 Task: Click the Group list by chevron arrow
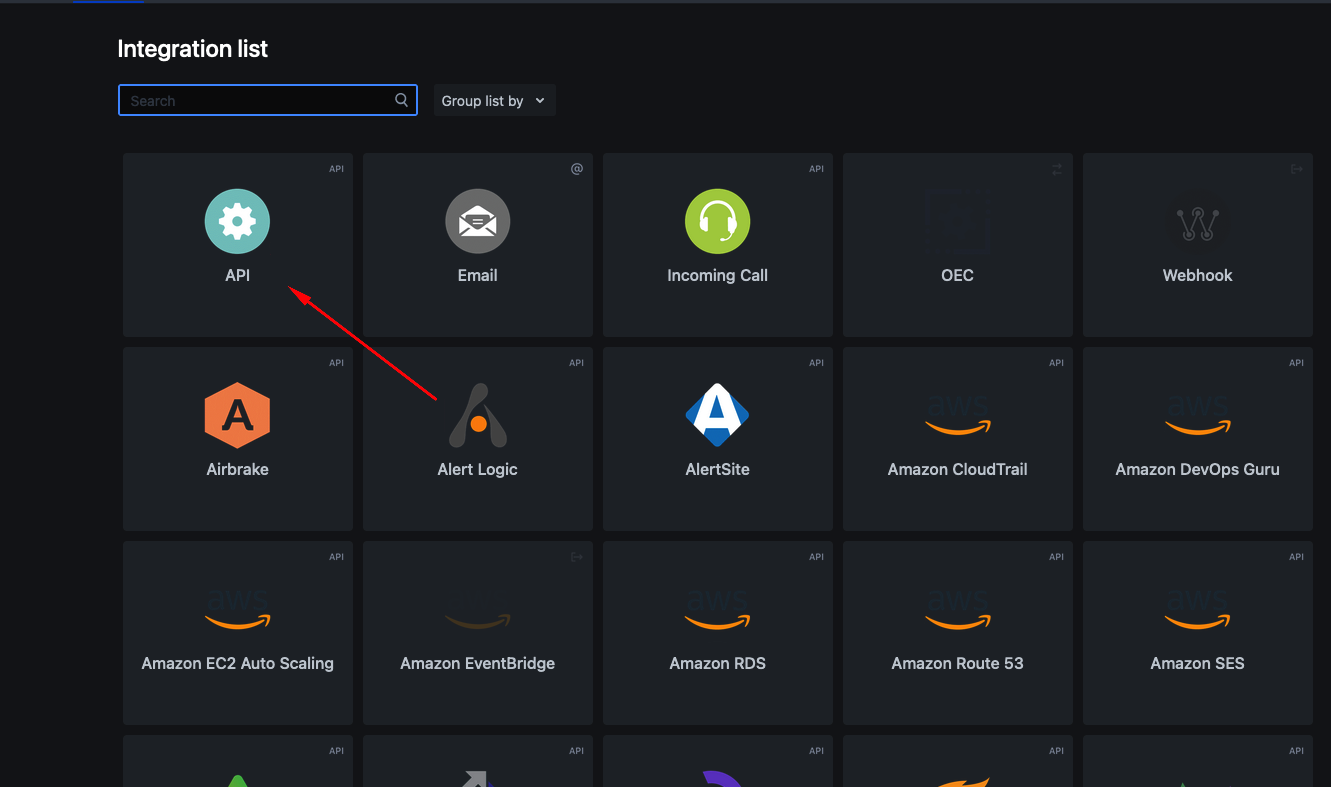(x=540, y=101)
